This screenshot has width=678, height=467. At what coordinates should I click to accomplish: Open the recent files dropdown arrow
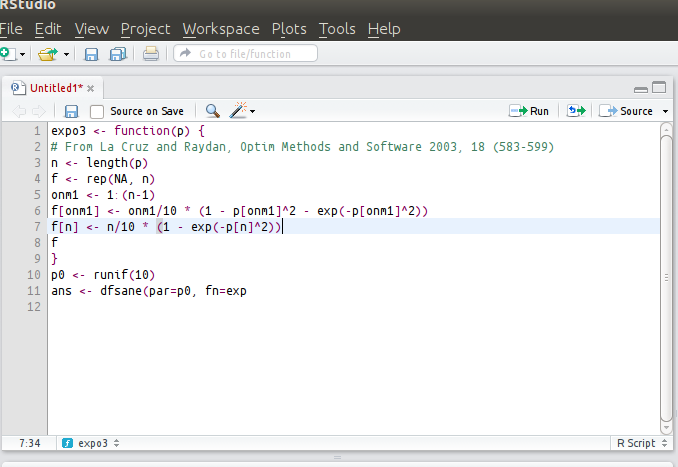click(x=67, y=54)
